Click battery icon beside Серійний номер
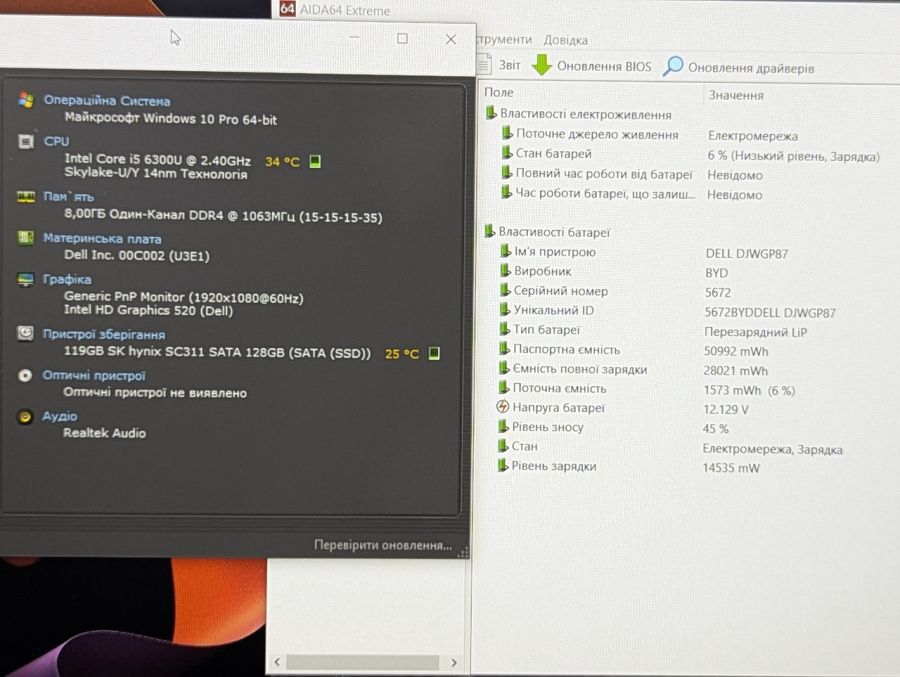900x677 pixels. coord(505,290)
